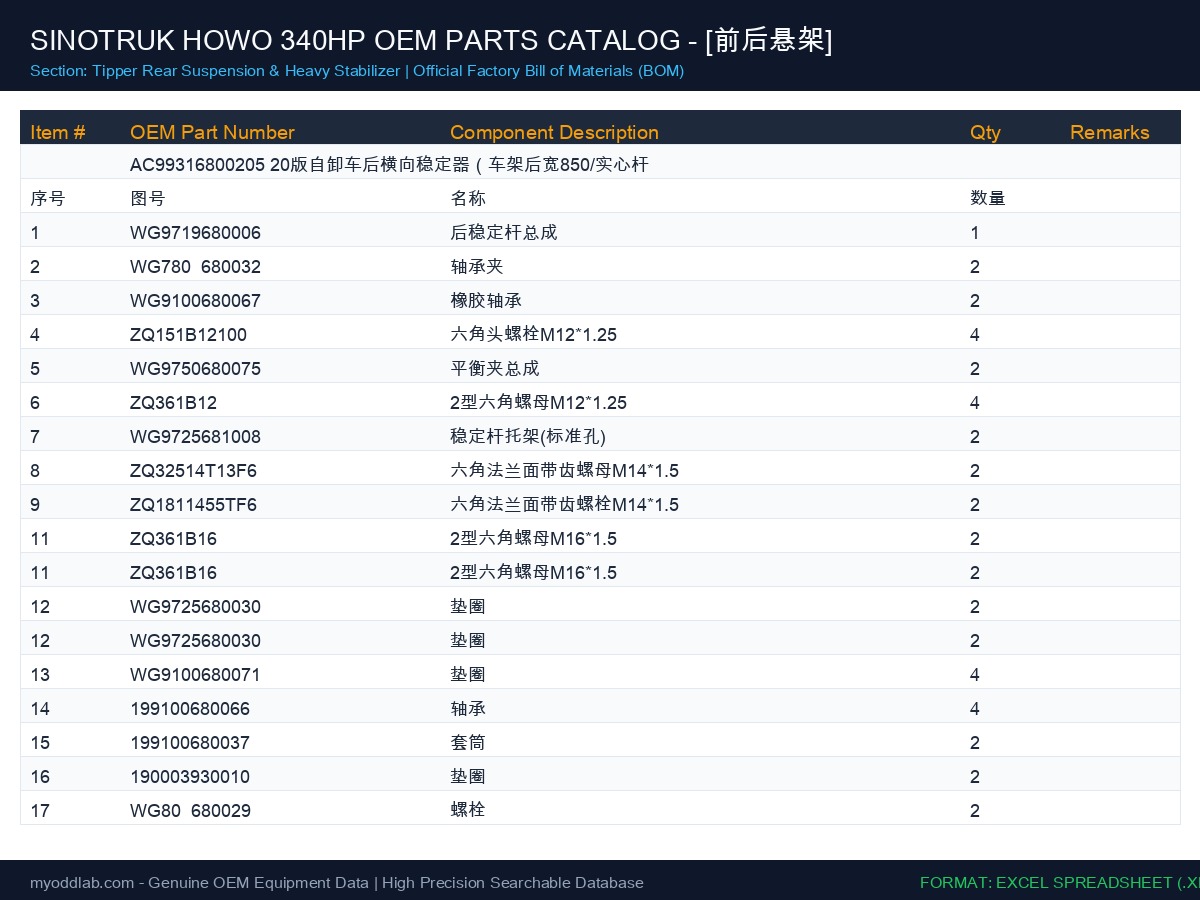Select description 橡胶轴承
Image resolution: width=1200 pixels, height=900 pixels.
pos(486,300)
